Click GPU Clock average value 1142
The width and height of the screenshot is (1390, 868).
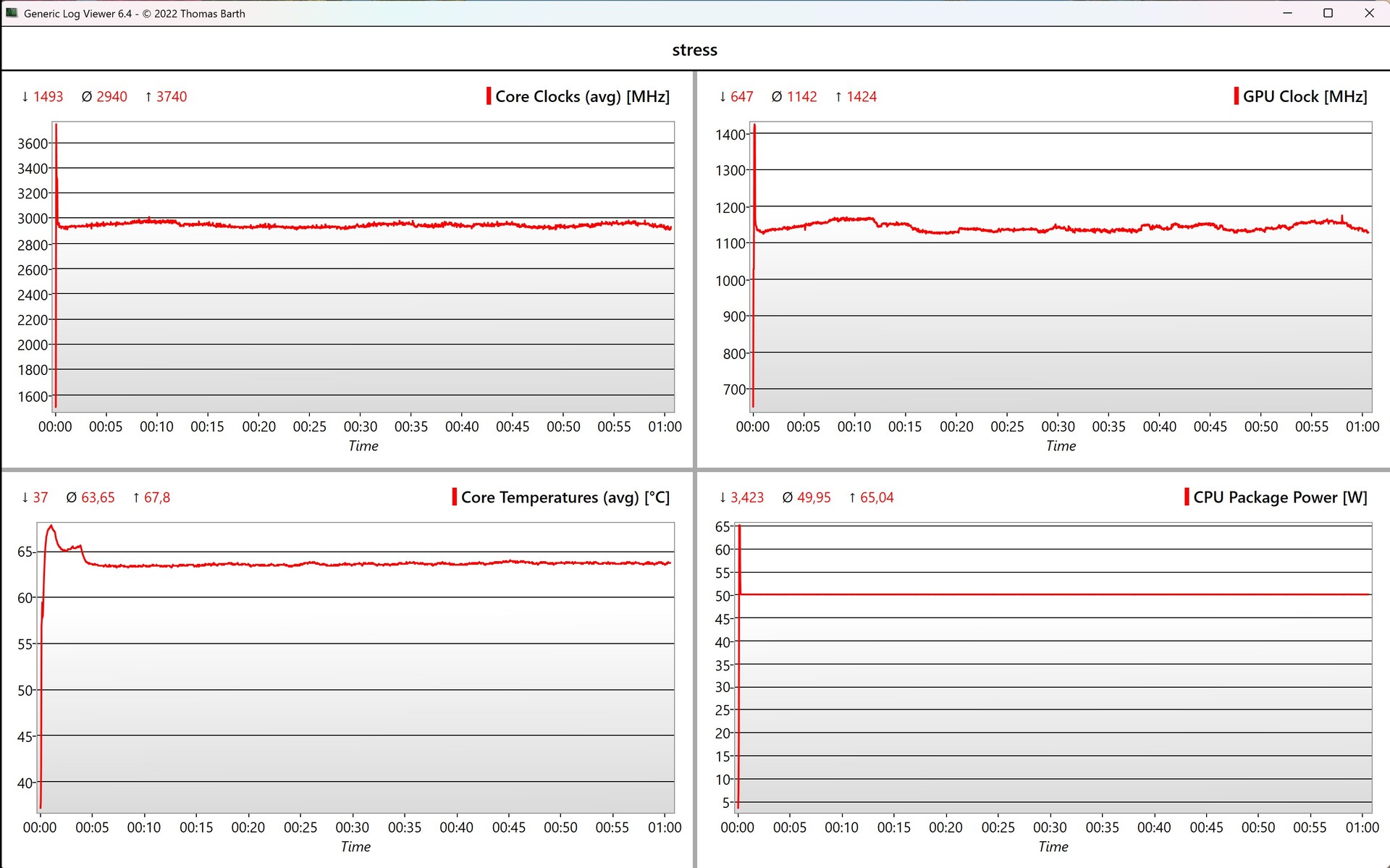(801, 96)
